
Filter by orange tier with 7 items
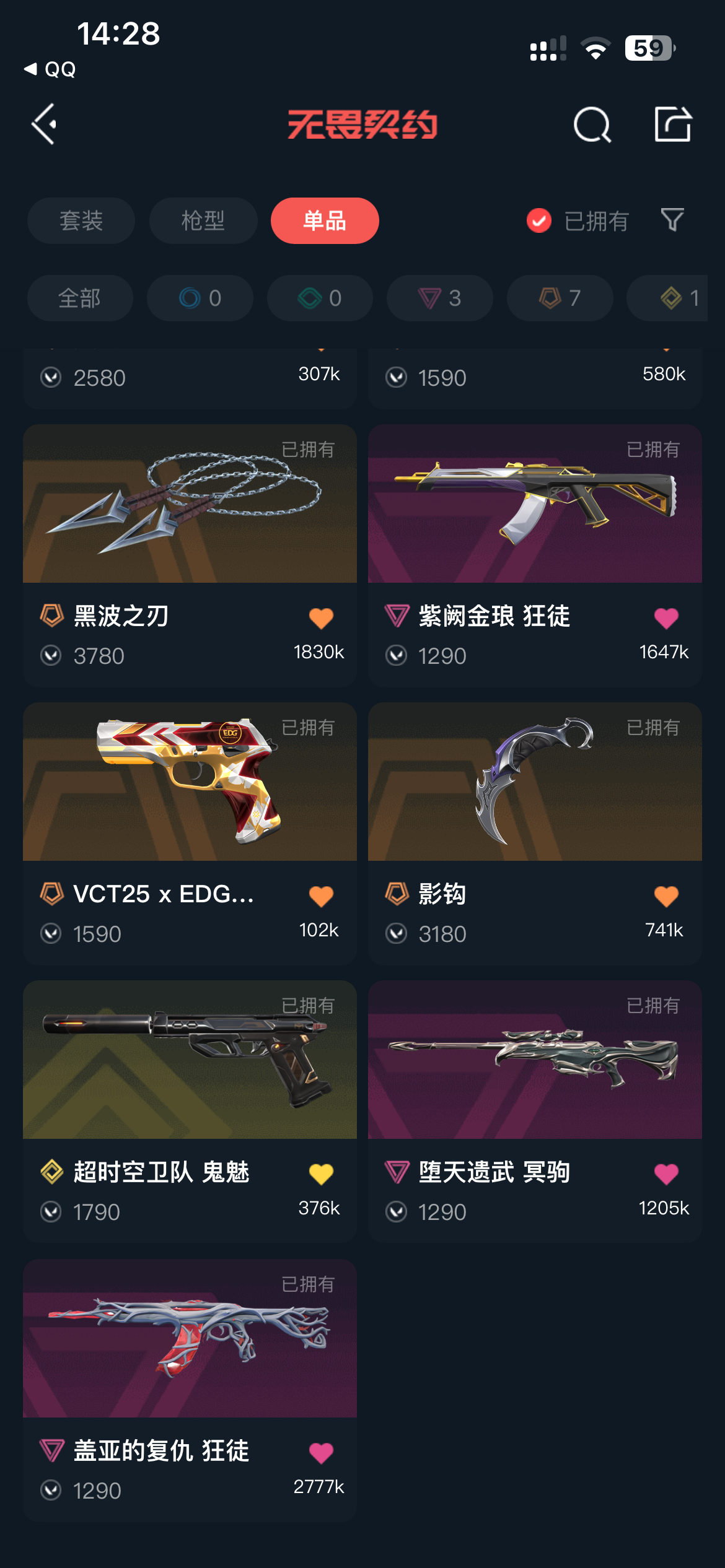(560, 298)
